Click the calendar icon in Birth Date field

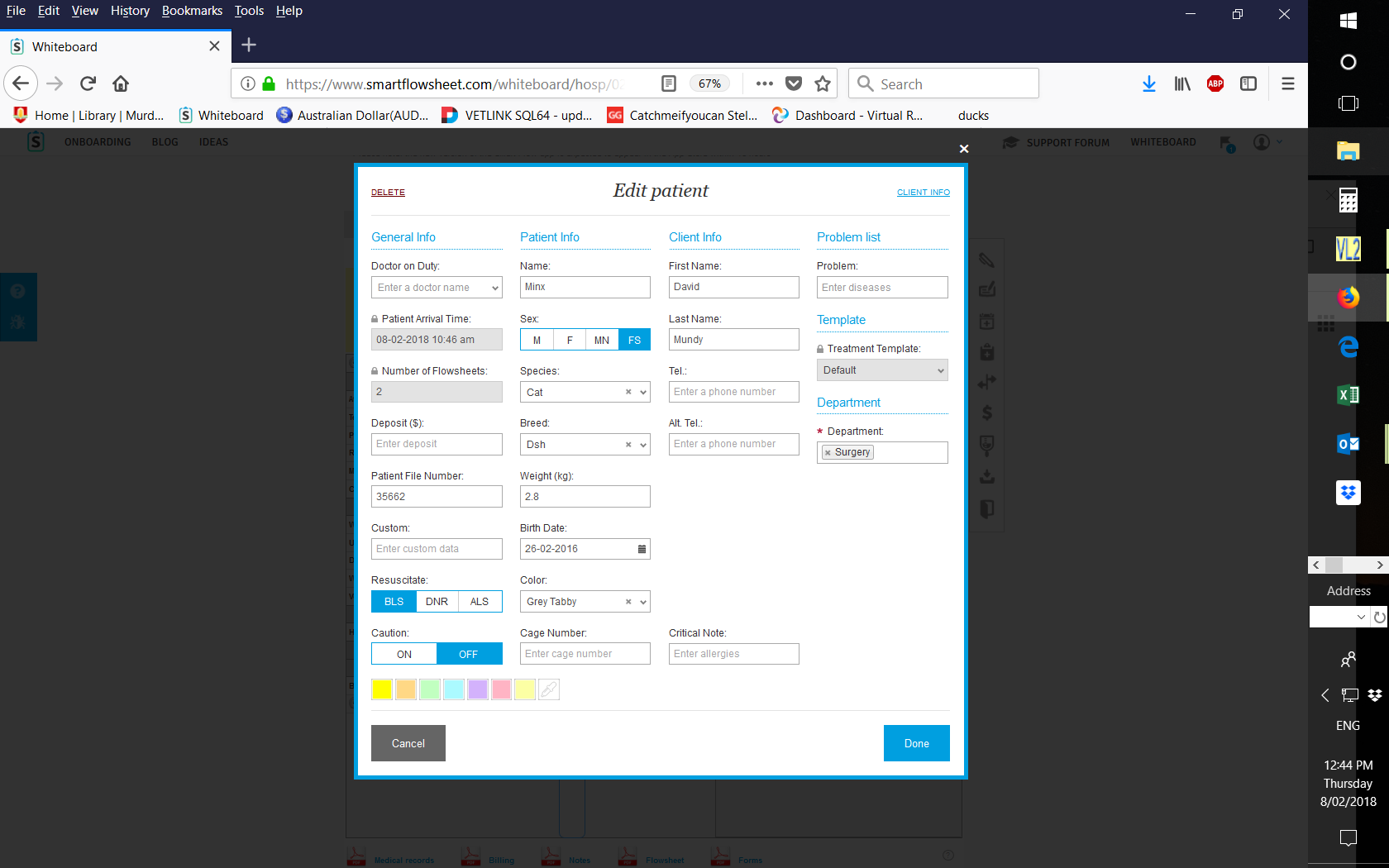point(642,549)
